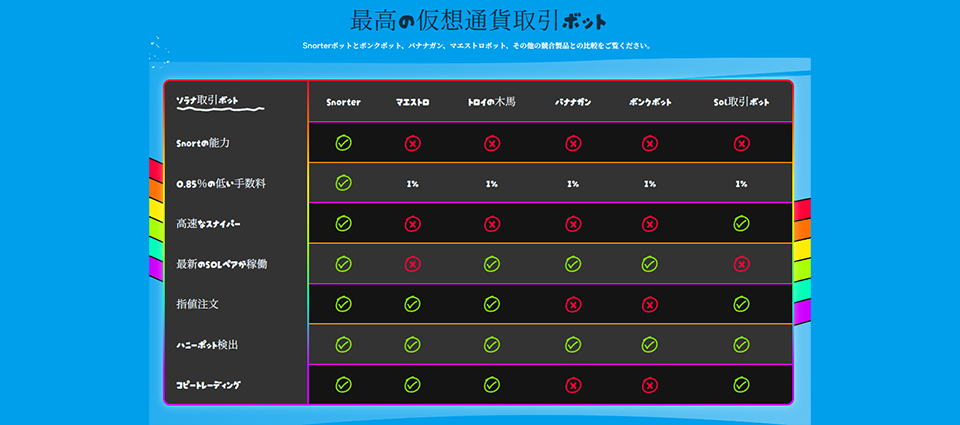Click the 最高の仮想通貨取引ボット page title

[x=479, y=21]
